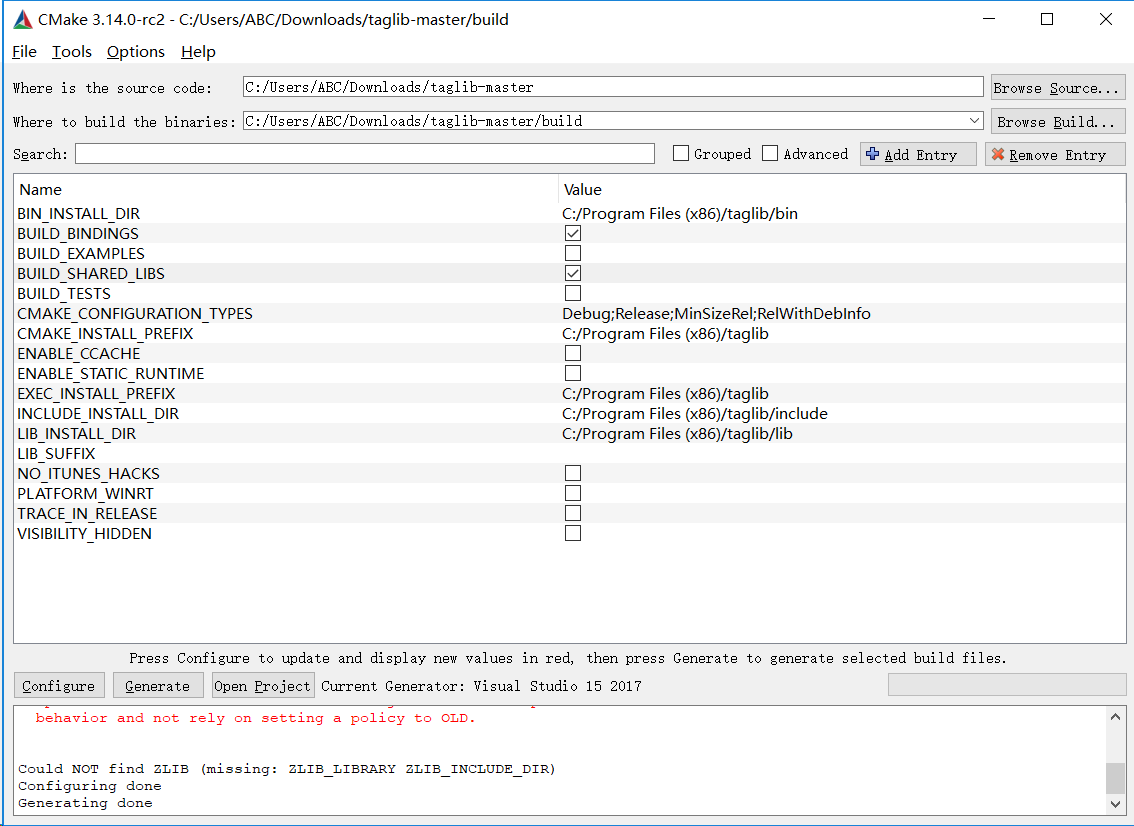
Task: Disable the BUILD_BINDINGS option
Action: (572, 232)
